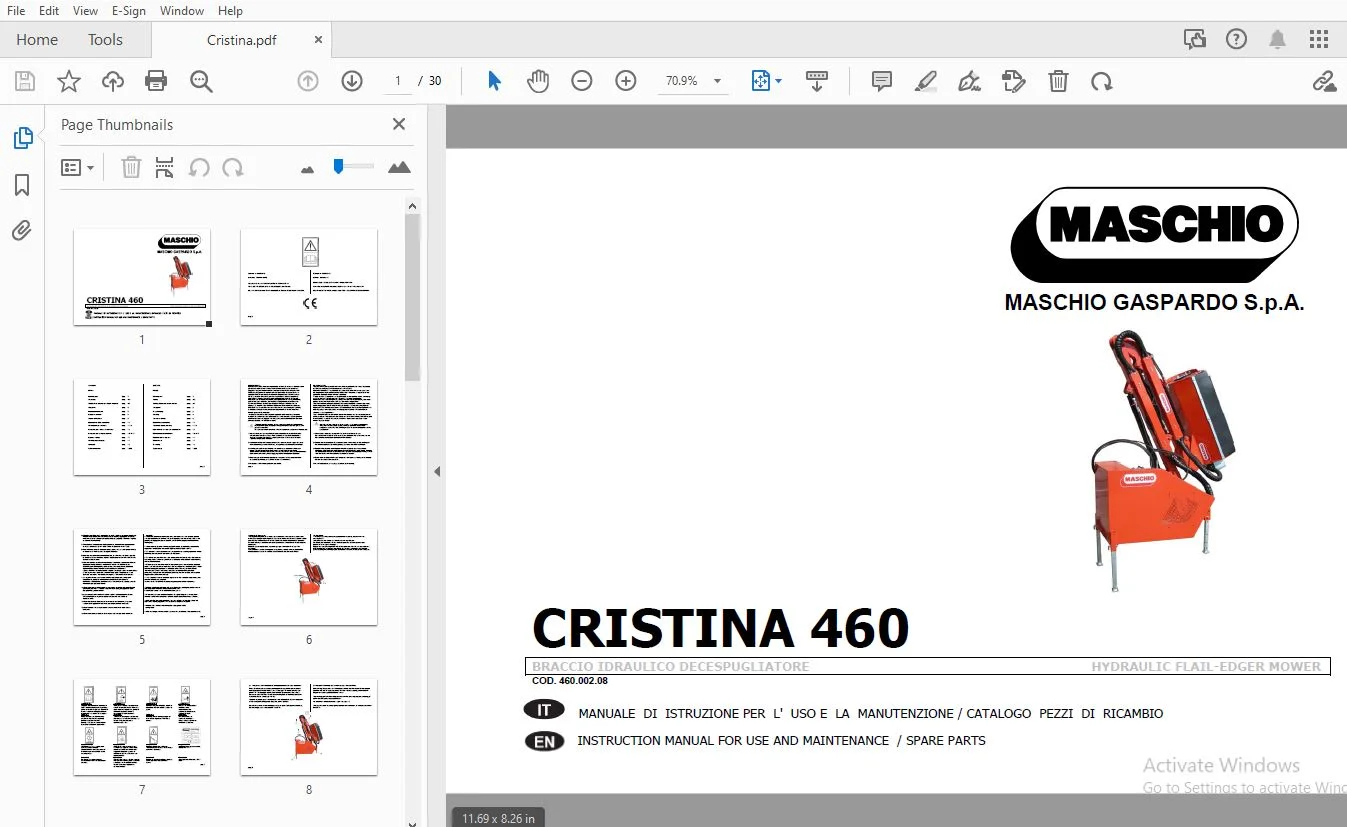The height and width of the screenshot is (827, 1347).
Task: Open the thumbnail options menu dropdown
Action: [77, 168]
